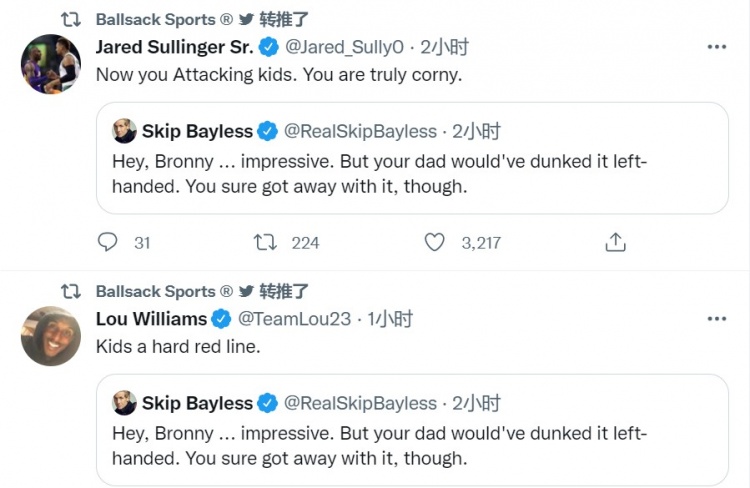
Task: Open more options for Sullinger's tweet
Action: click(716, 46)
